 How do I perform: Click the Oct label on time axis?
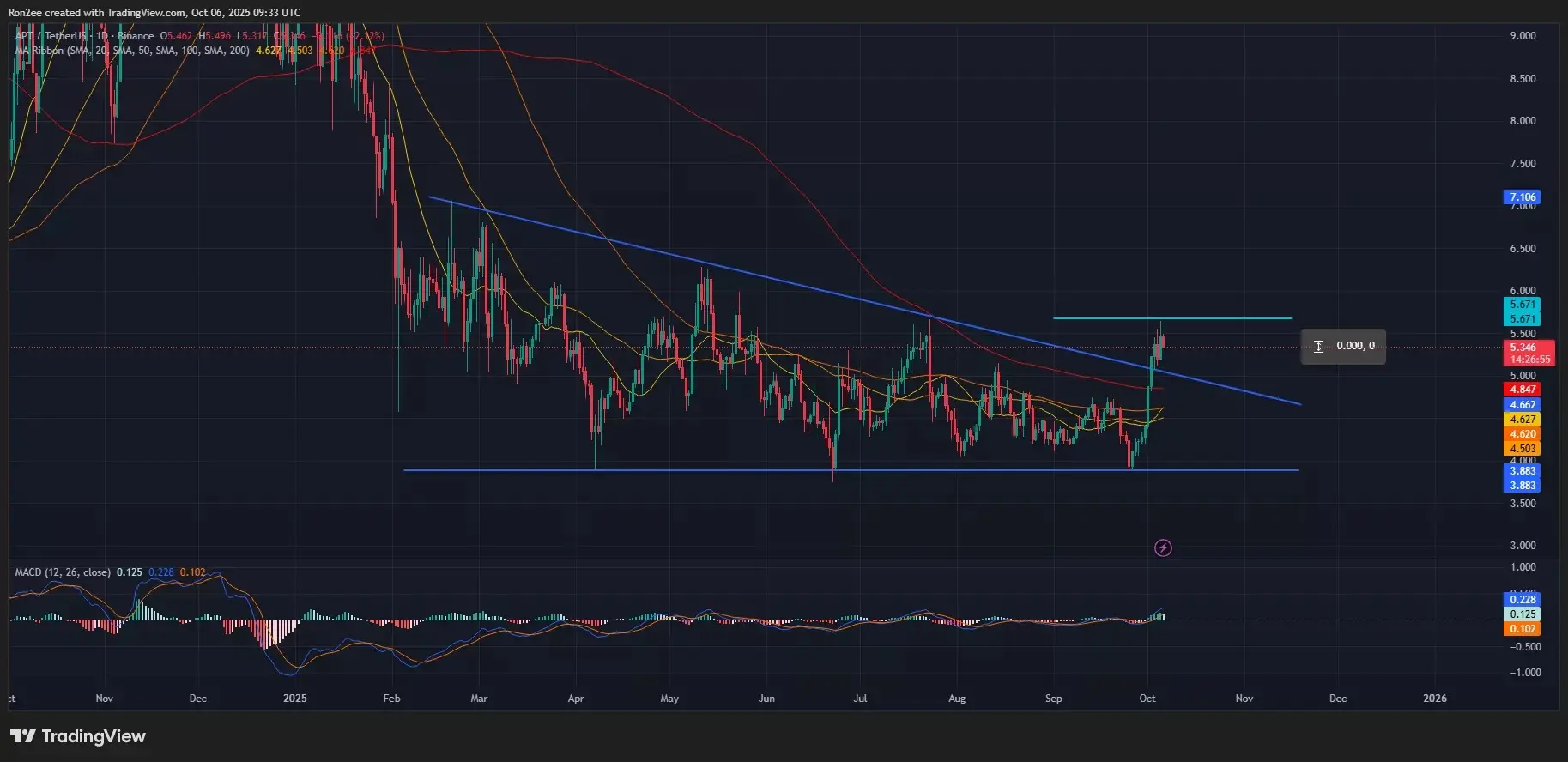[x=1147, y=698]
